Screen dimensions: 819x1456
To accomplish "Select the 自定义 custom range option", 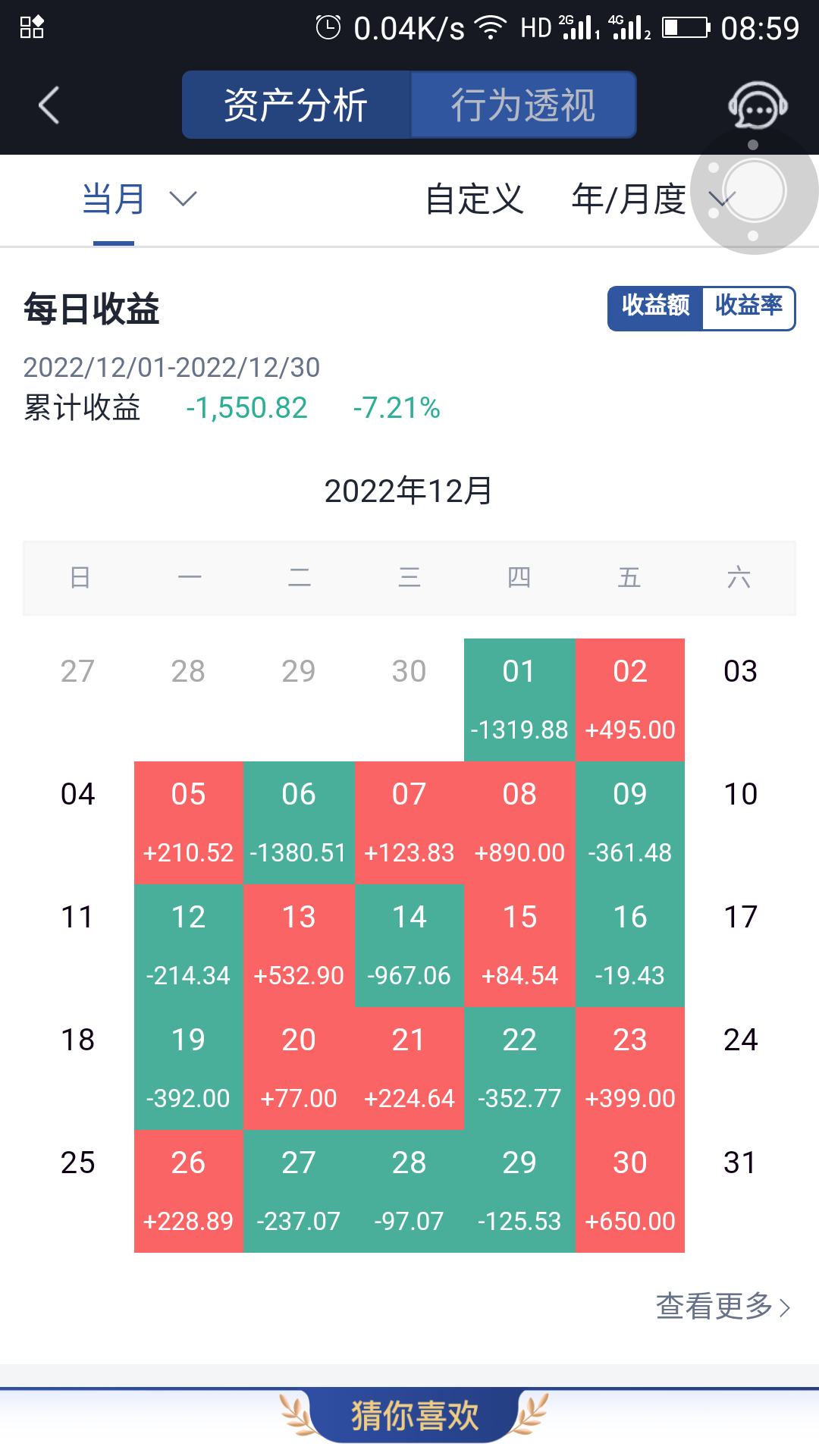I will (475, 199).
